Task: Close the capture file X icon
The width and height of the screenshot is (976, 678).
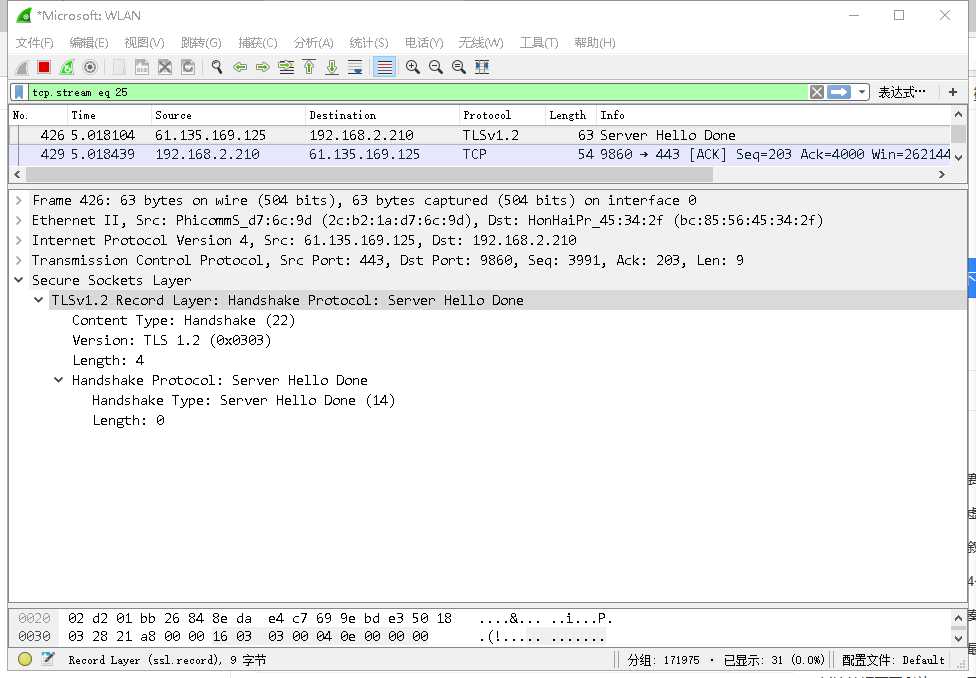Action: click(165, 67)
